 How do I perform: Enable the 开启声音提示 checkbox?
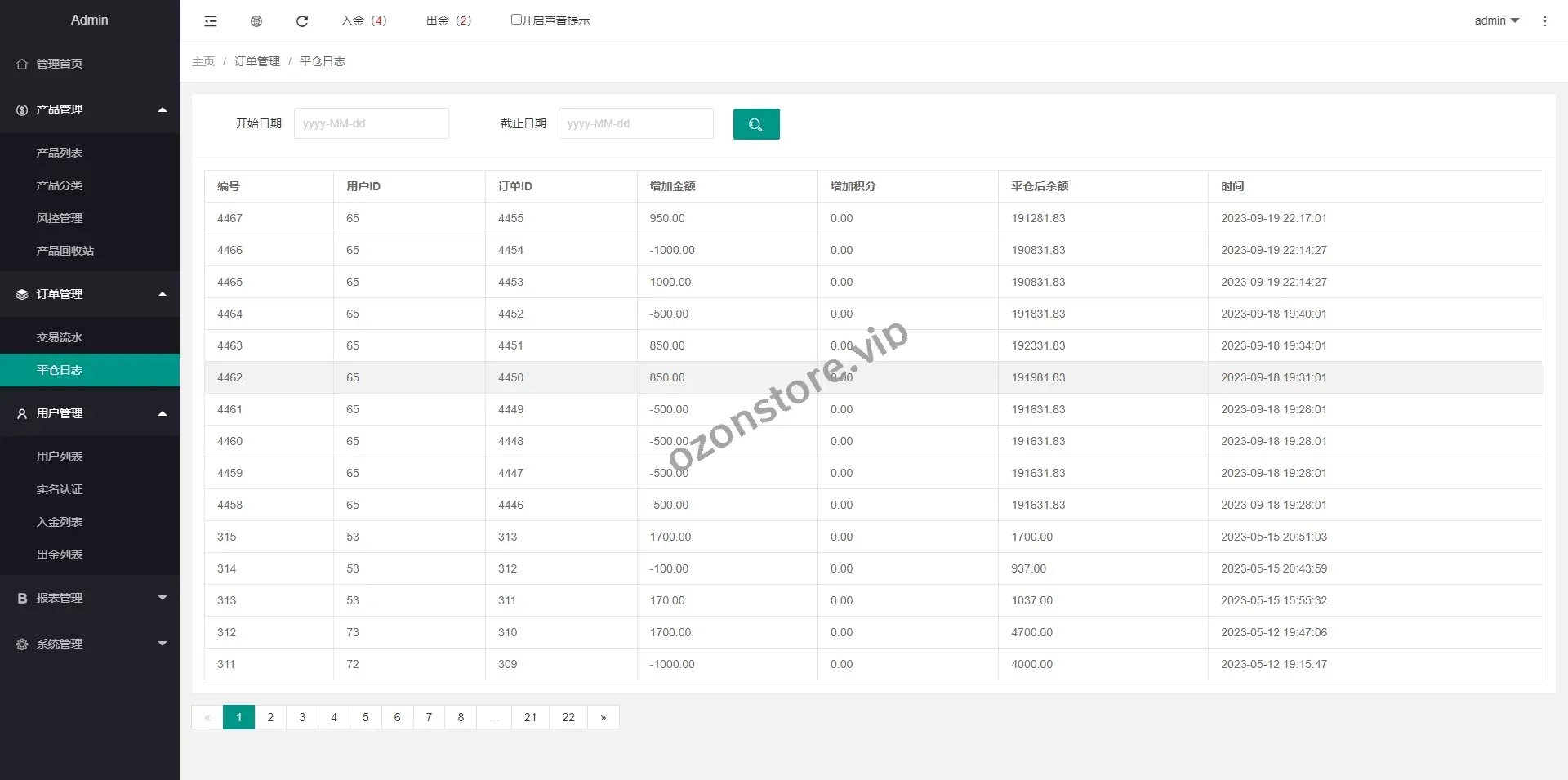(x=516, y=20)
